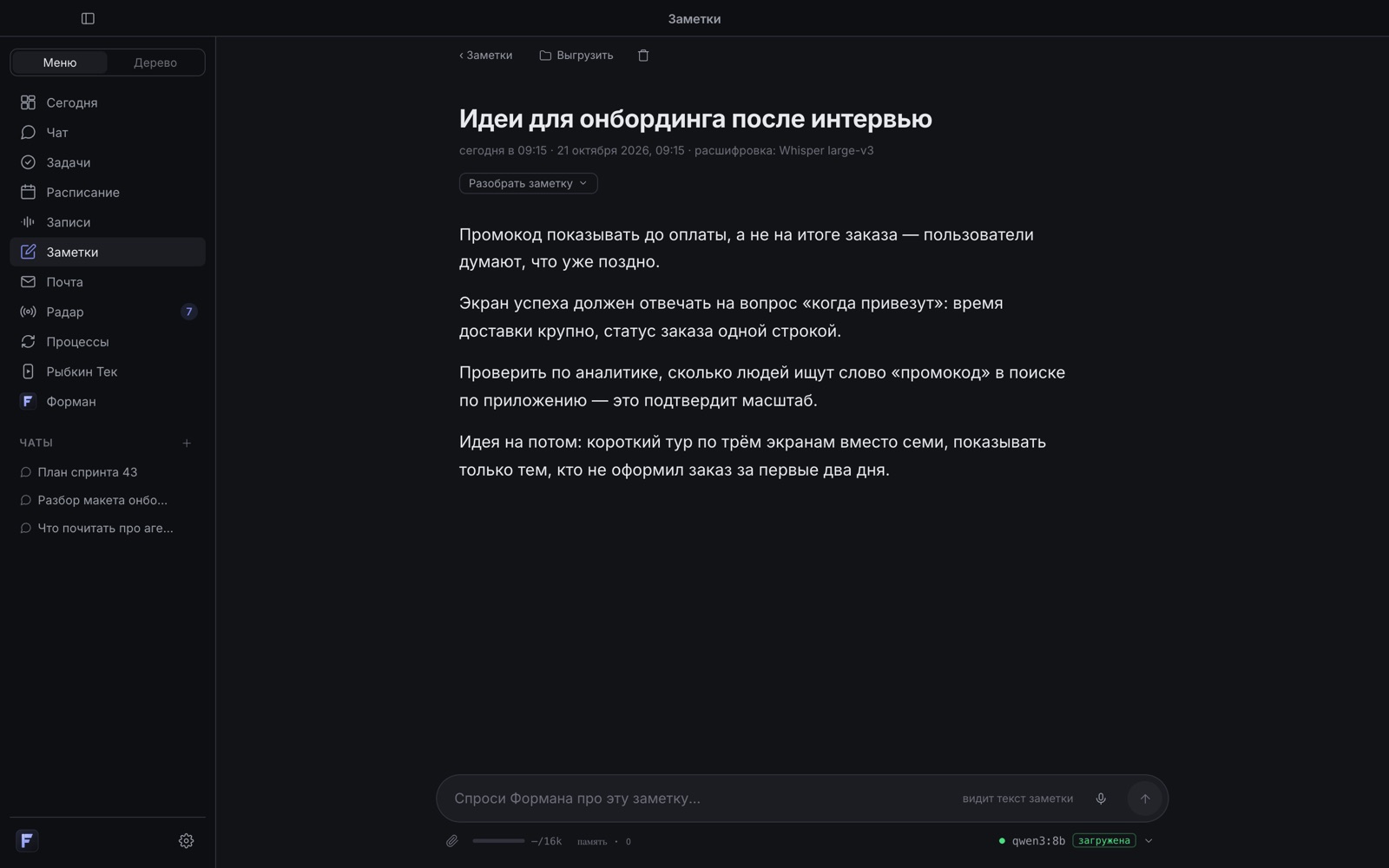Screen dimensions: 1389x868
Task: Click the Forman logo at sidebar bottom
Action: [x=27, y=840]
